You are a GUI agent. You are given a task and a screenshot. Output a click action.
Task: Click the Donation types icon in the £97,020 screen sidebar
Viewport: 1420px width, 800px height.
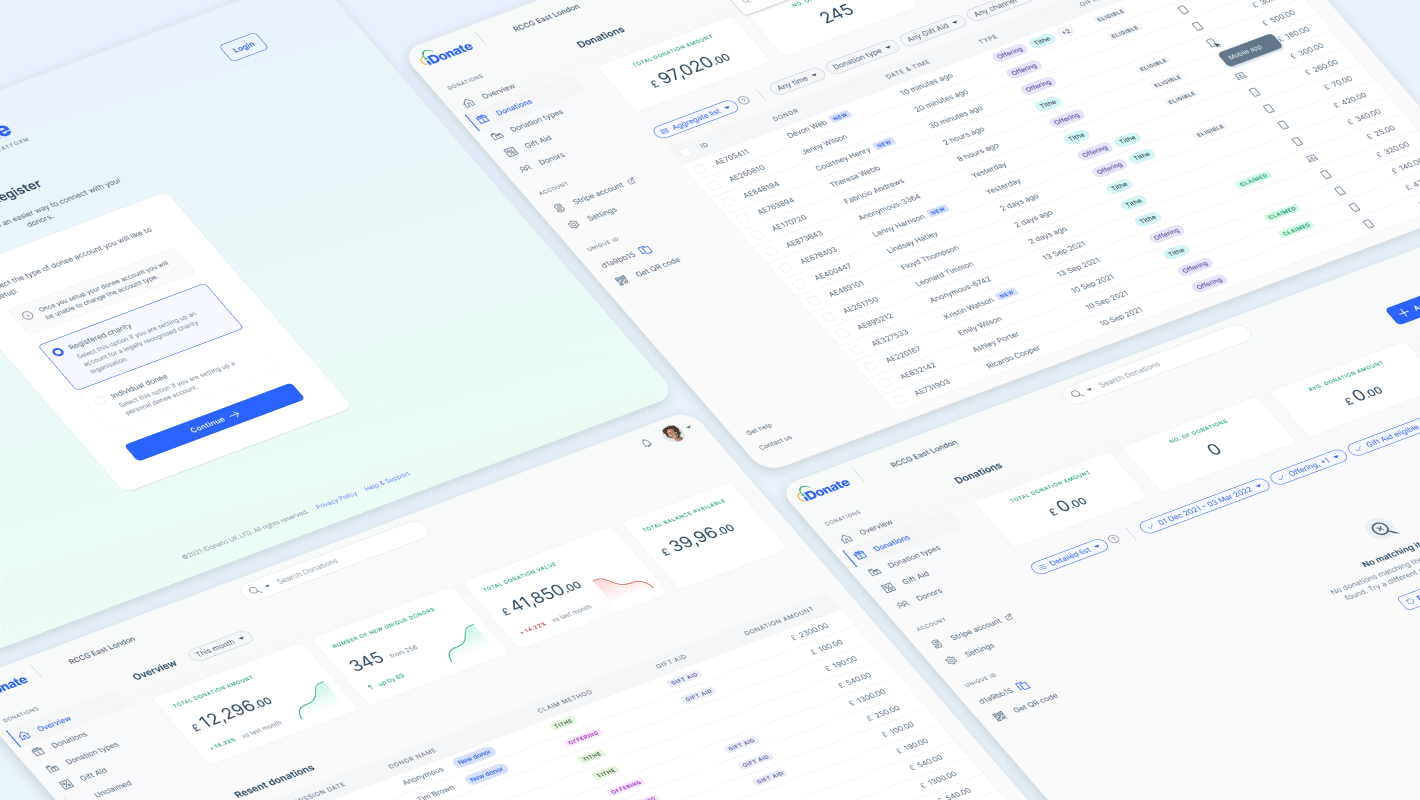[x=497, y=136]
